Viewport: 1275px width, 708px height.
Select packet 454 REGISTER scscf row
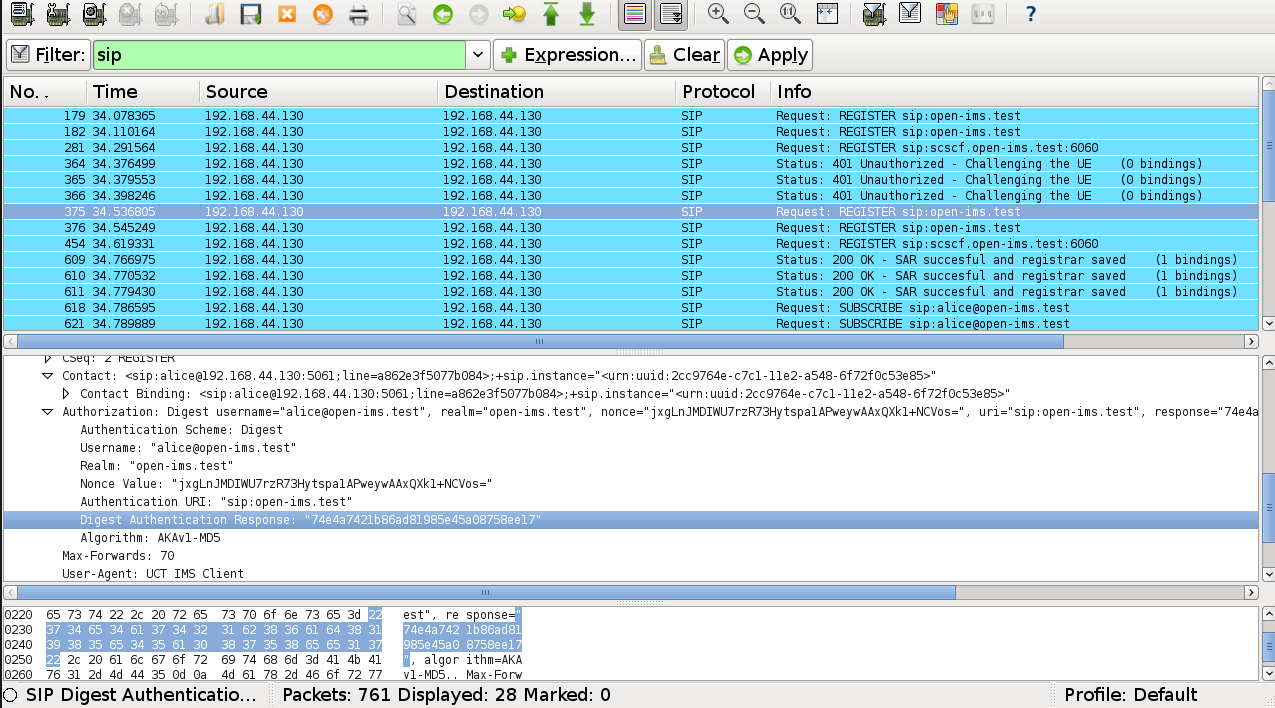click(632, 244)
